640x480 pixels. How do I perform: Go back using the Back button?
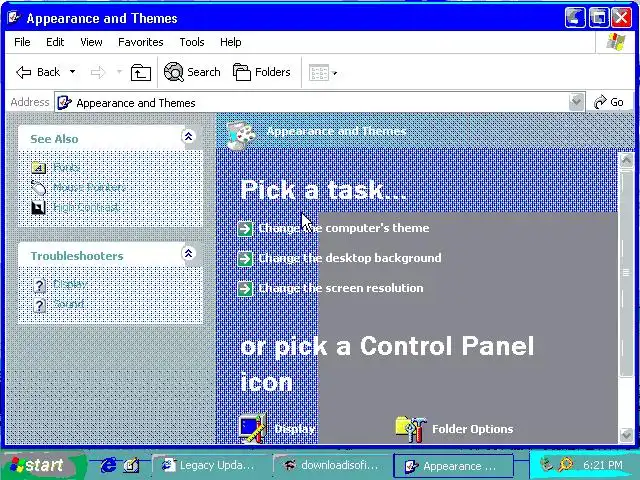(38, 72)
